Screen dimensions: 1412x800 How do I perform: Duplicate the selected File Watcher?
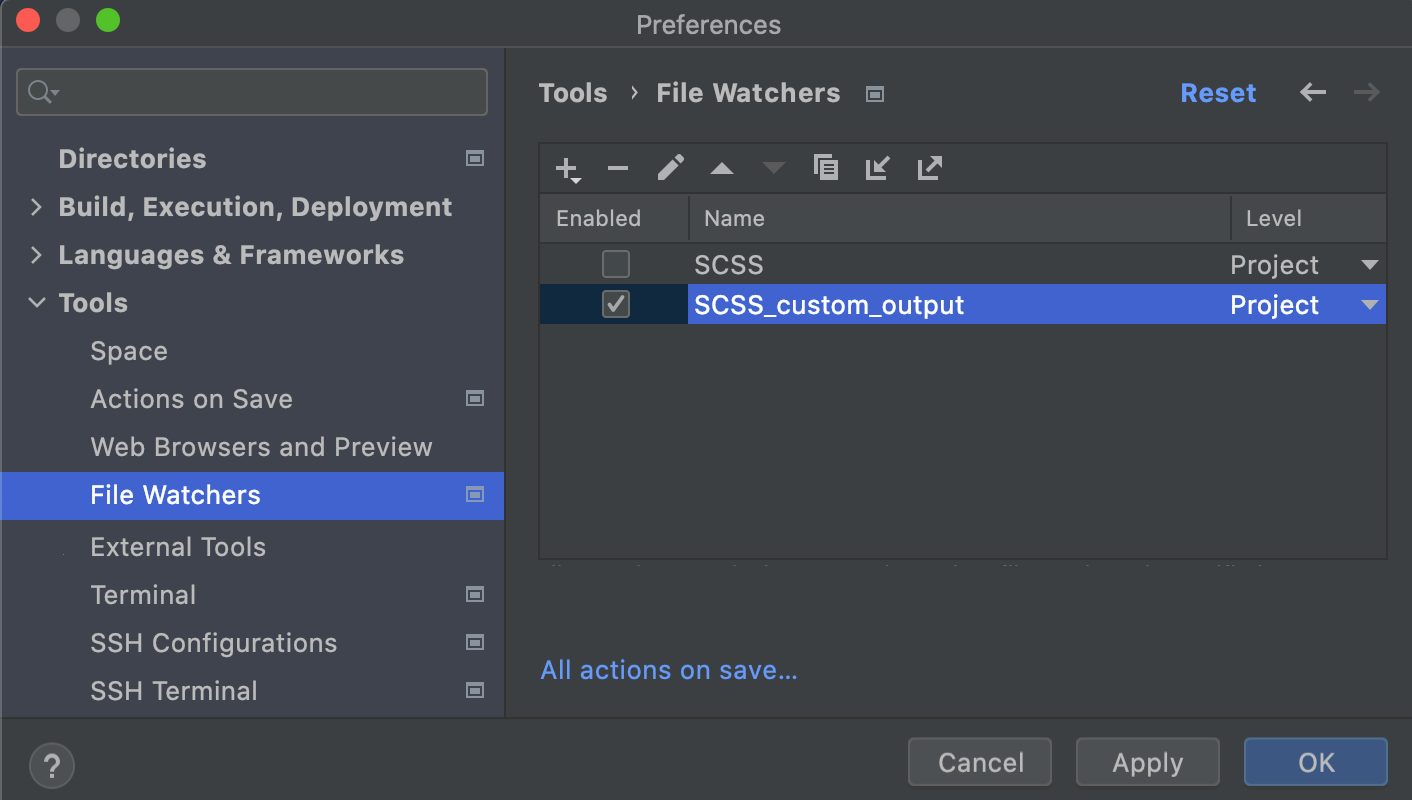point(826,168)
